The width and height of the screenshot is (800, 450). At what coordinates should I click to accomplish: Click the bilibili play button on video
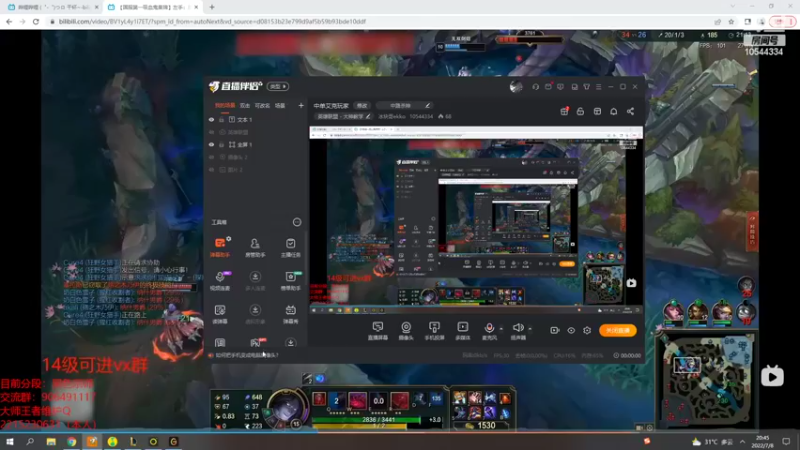[772, 377]
